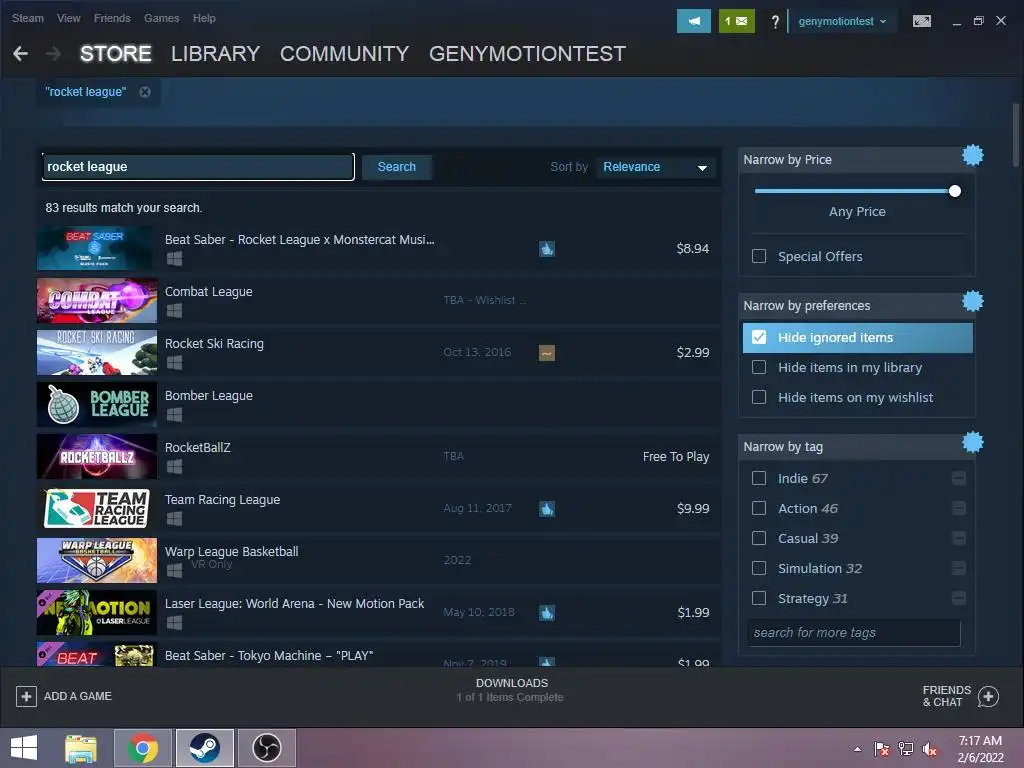Tick the Action tag checkbox
The image size is (1024, 768).
tap(759, 508)
